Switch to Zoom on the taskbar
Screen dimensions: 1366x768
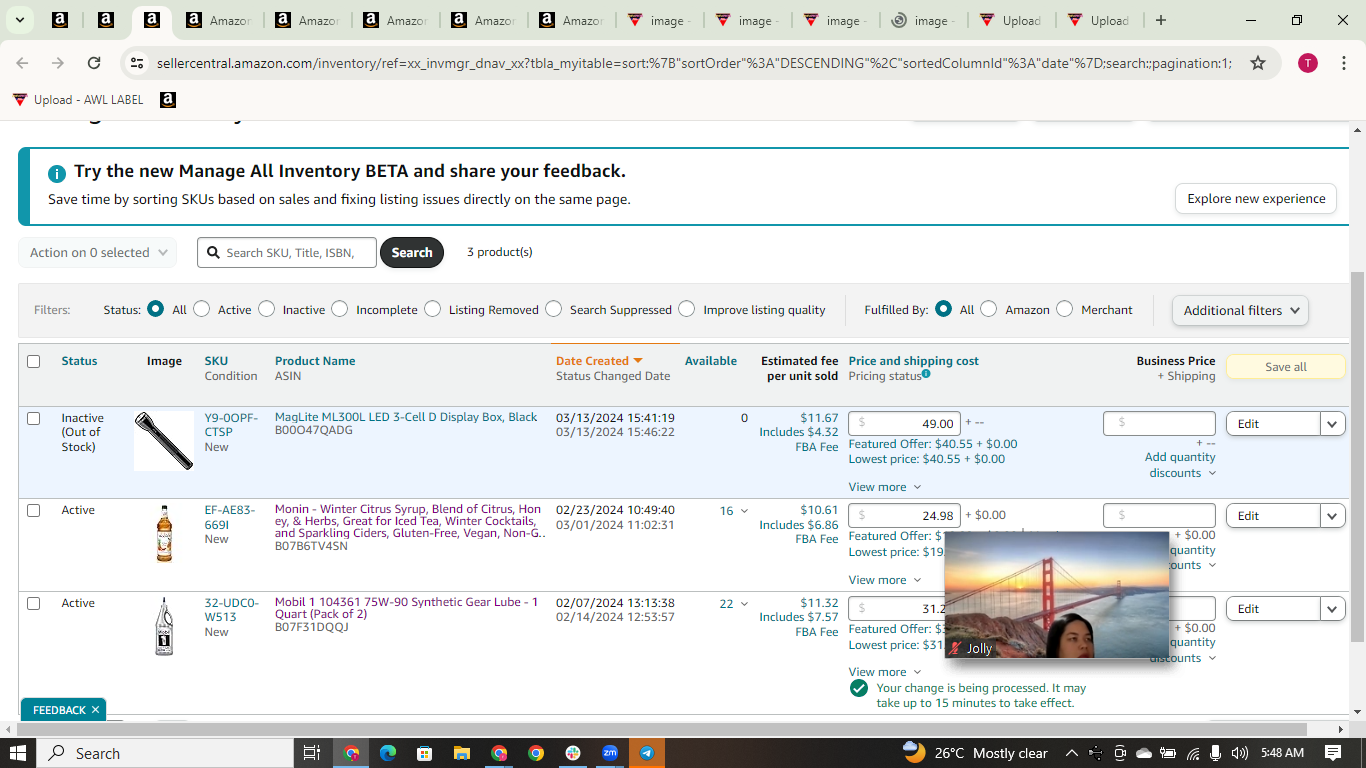coord(610,753)
